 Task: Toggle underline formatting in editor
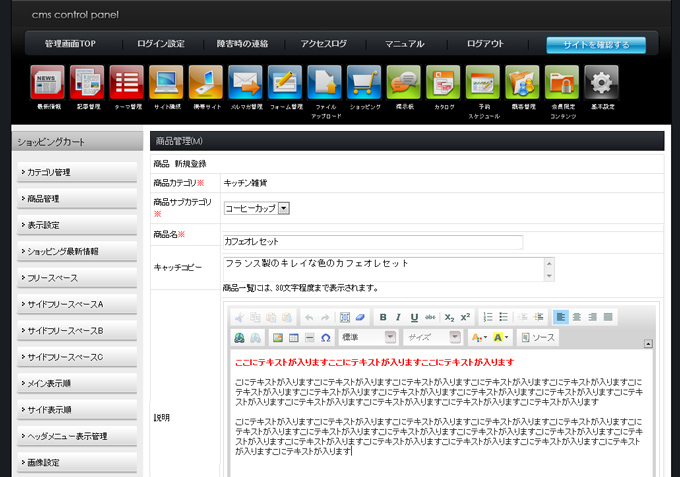[x=415, y=317]
